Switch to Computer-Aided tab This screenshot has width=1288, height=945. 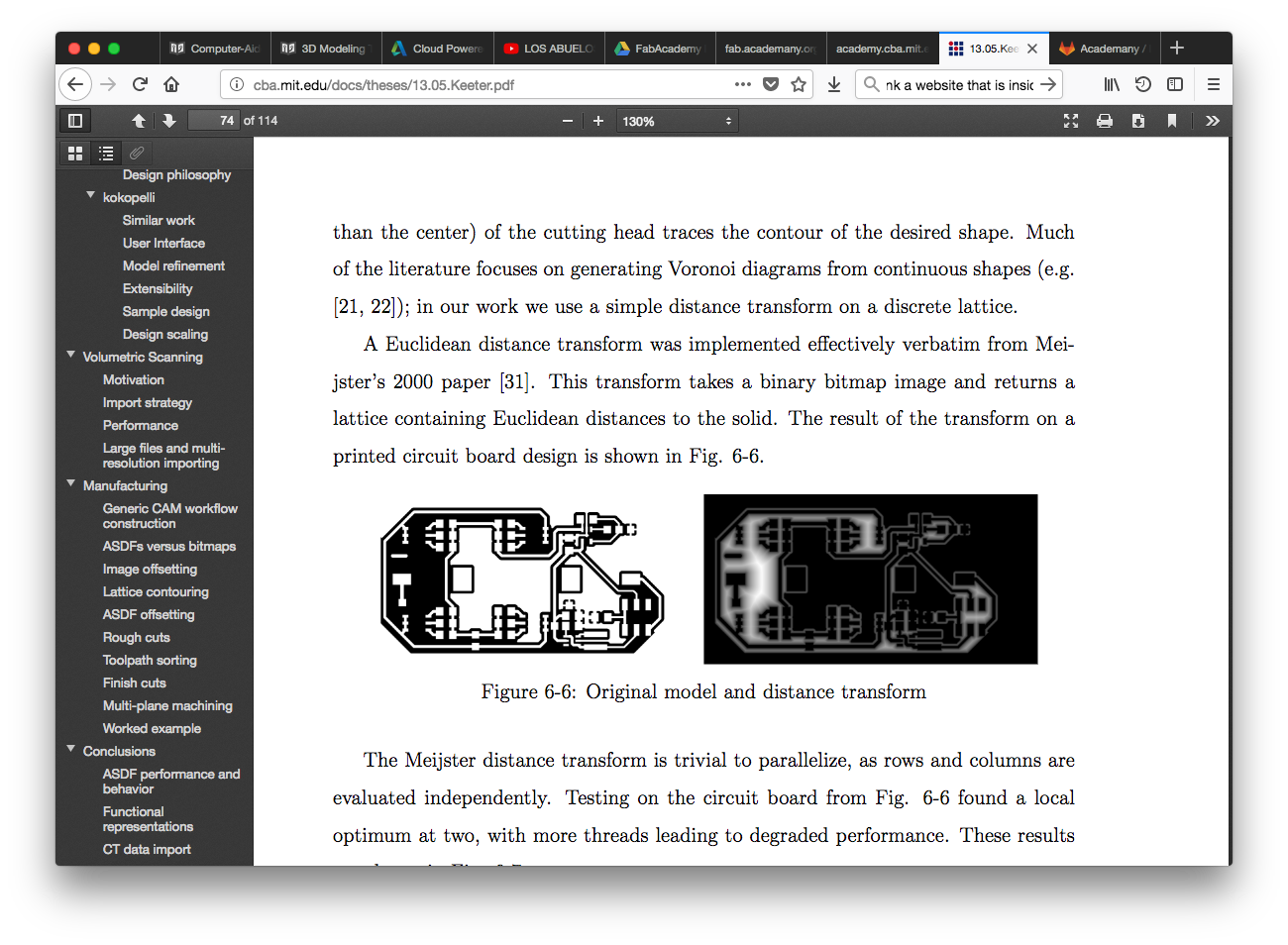point(215,48)
